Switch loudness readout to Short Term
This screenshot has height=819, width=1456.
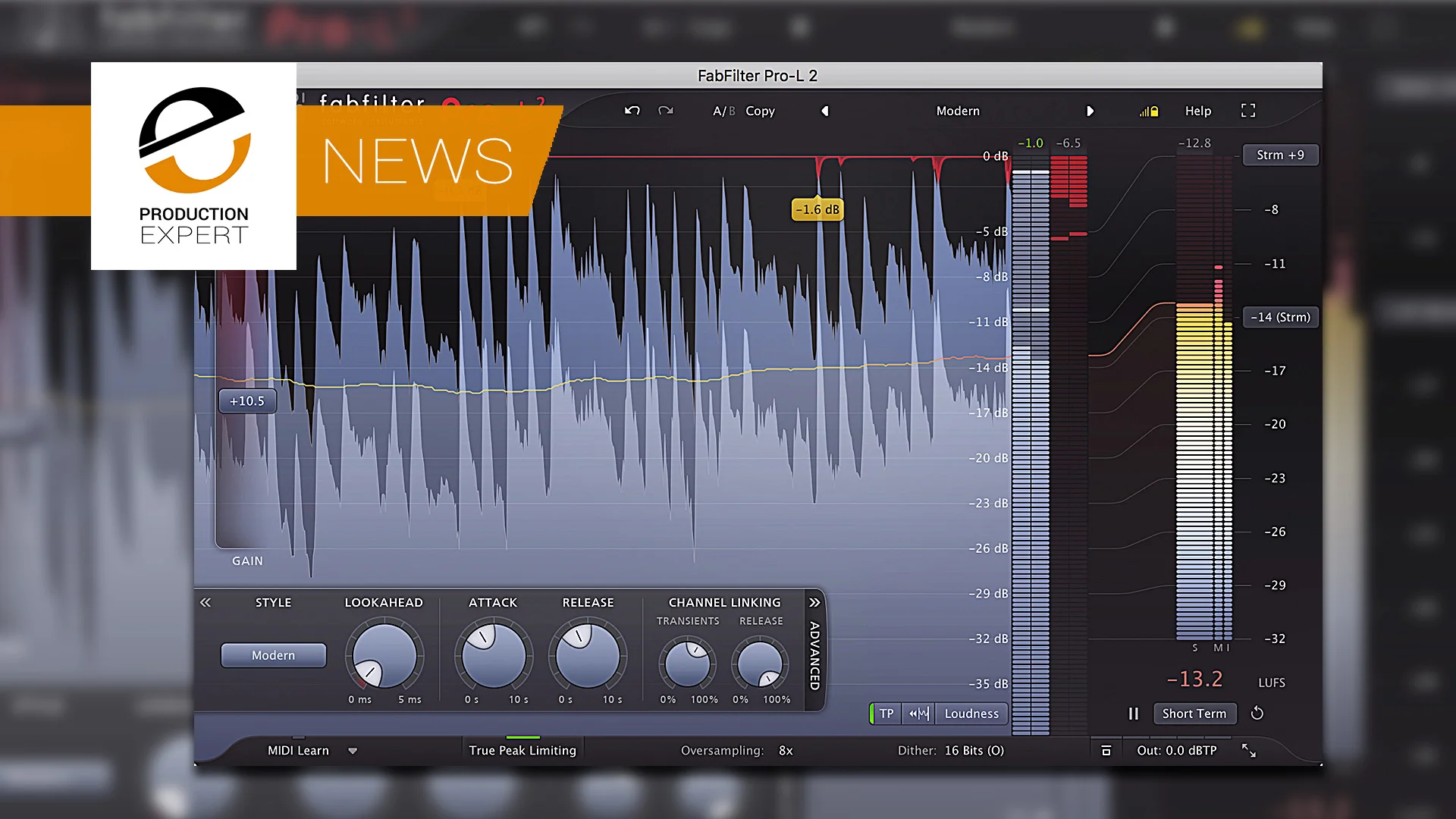1194,714
